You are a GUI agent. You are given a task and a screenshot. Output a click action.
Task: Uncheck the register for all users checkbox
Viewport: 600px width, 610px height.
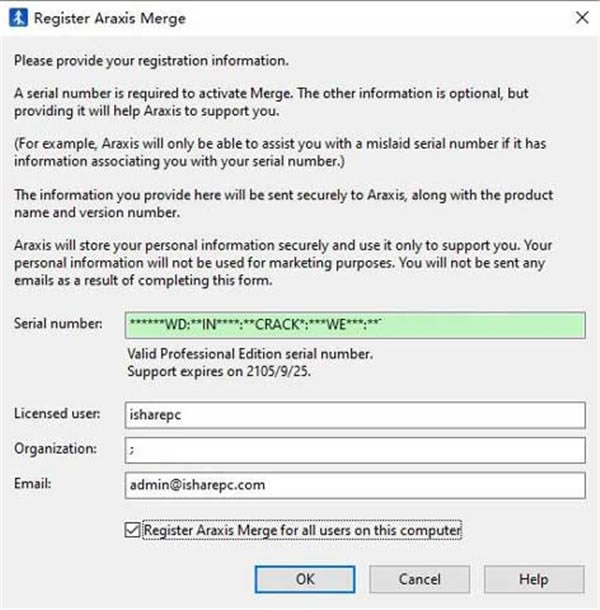coord(132,530)
